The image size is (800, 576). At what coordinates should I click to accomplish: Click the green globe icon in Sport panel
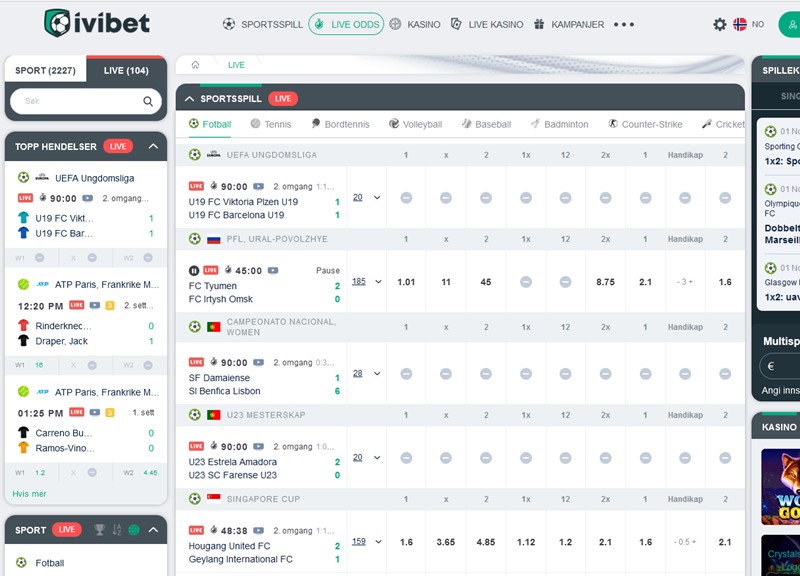tap(134, 530)
